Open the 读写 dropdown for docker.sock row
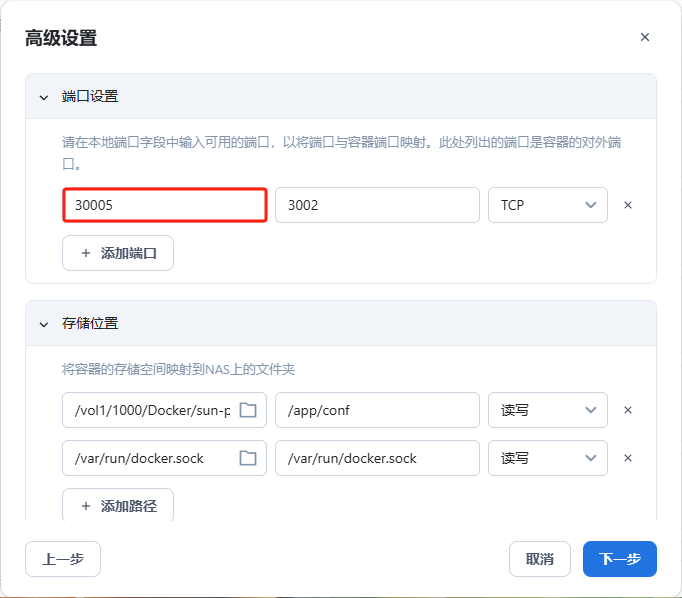The height and width of the screenshot is (598, 682). click(548, 458)
